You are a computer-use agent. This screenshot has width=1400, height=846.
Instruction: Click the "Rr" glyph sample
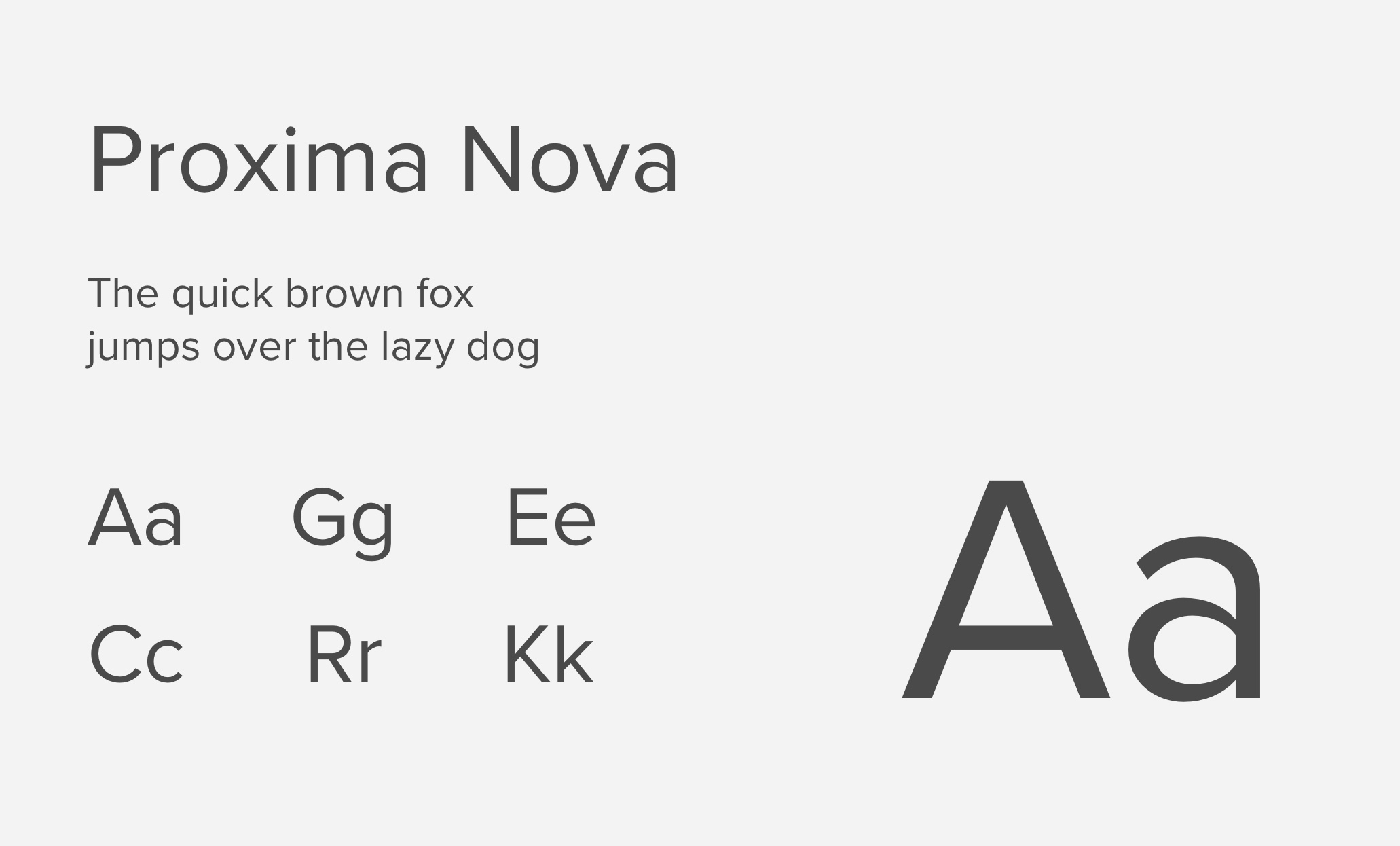(x=344, y=655)
